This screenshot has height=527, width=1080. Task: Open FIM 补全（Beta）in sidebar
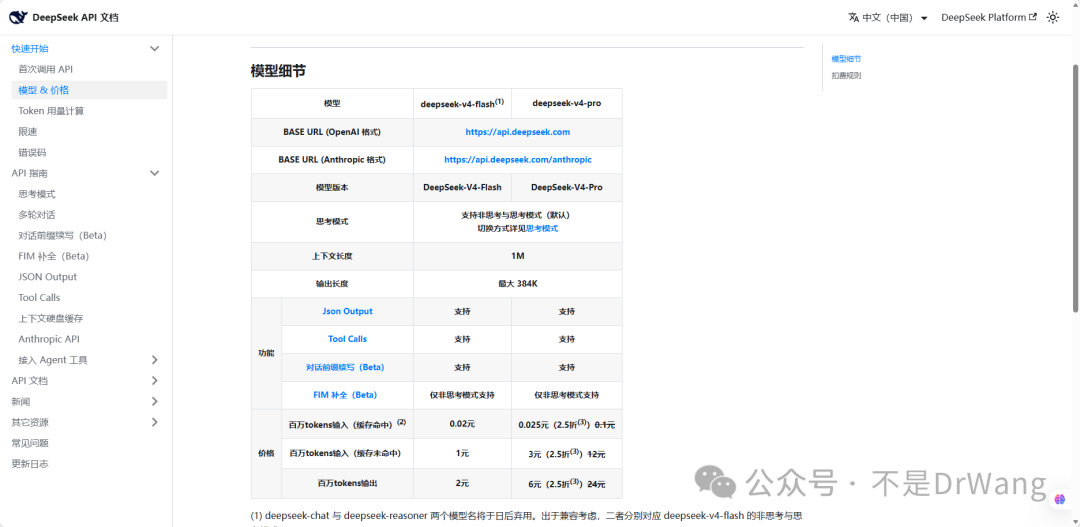[54, 256]
